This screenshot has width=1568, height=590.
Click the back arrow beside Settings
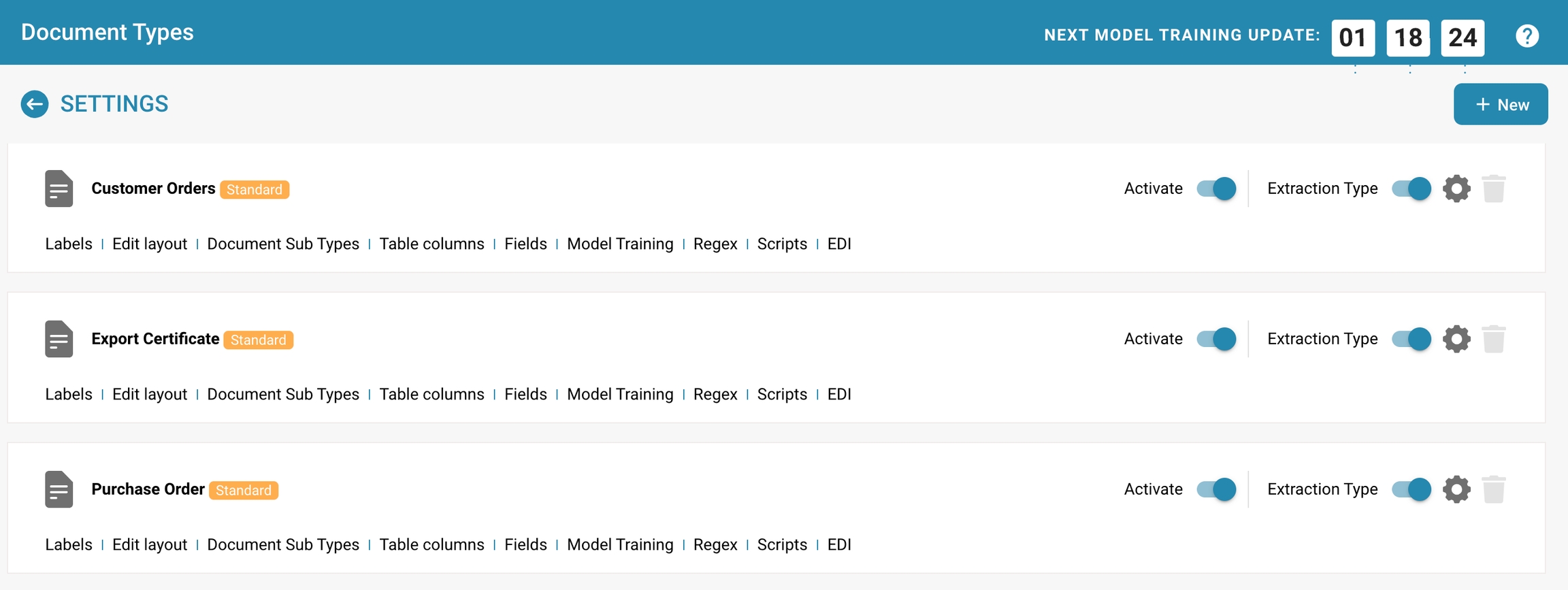click(x=35, y=104)
